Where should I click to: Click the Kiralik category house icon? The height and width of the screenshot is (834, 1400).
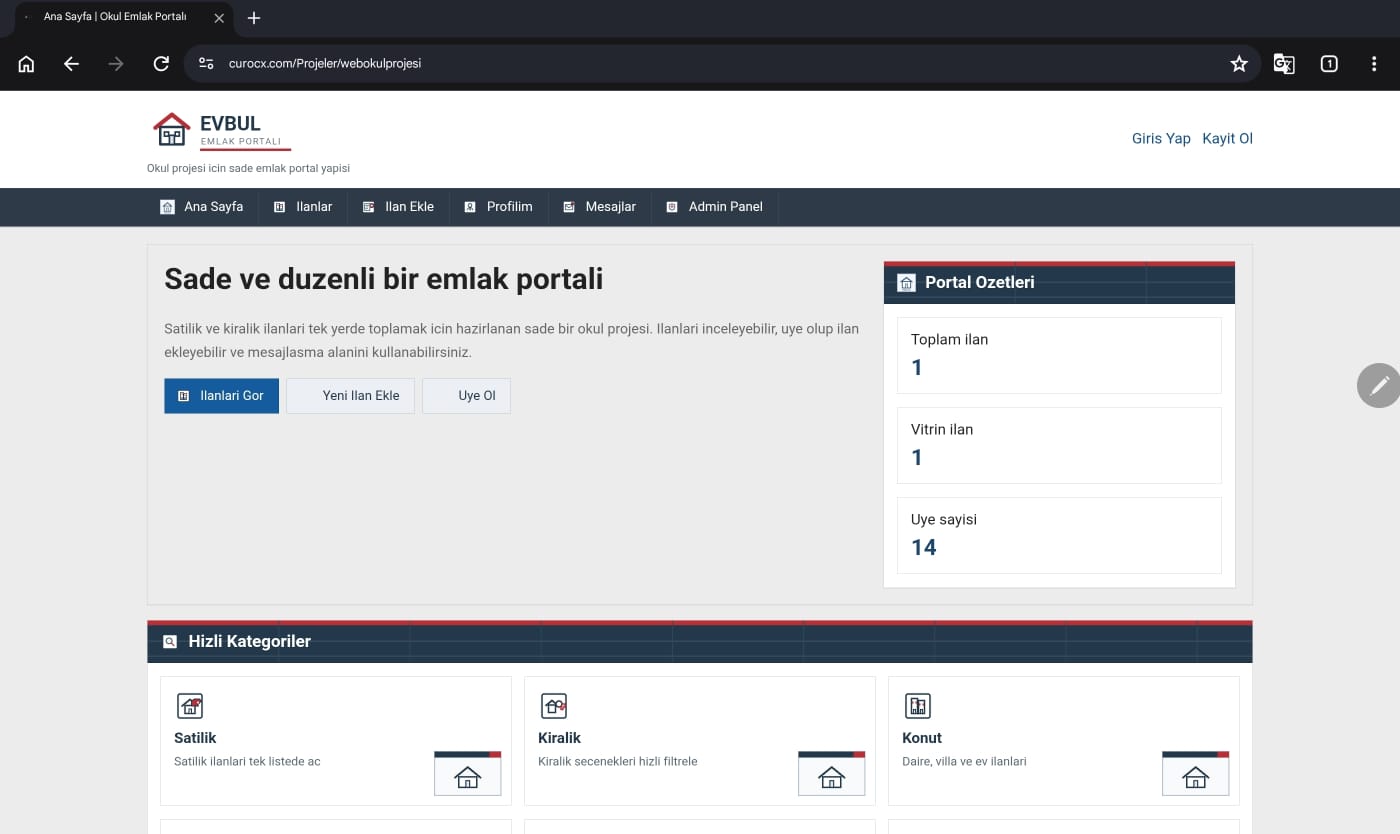pyautogui.click(x=553, y=706)
